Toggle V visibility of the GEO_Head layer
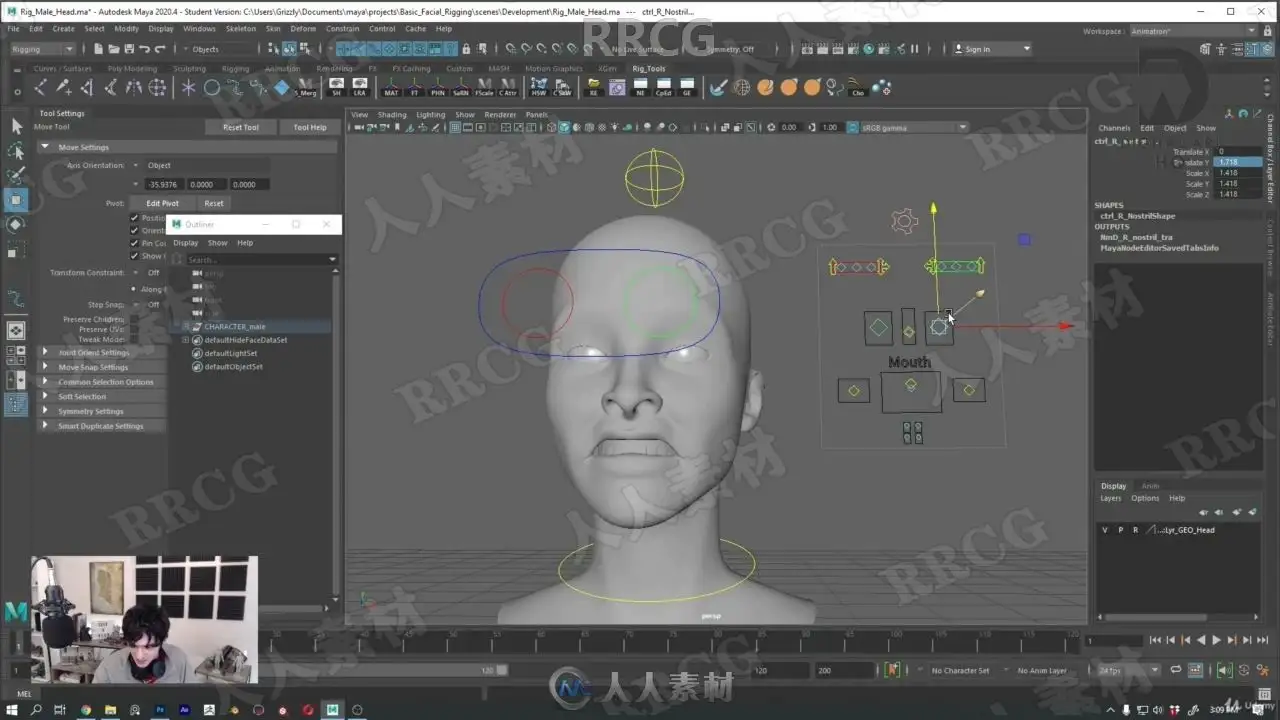This screenshot has width=1280, height=720. 1105,530
